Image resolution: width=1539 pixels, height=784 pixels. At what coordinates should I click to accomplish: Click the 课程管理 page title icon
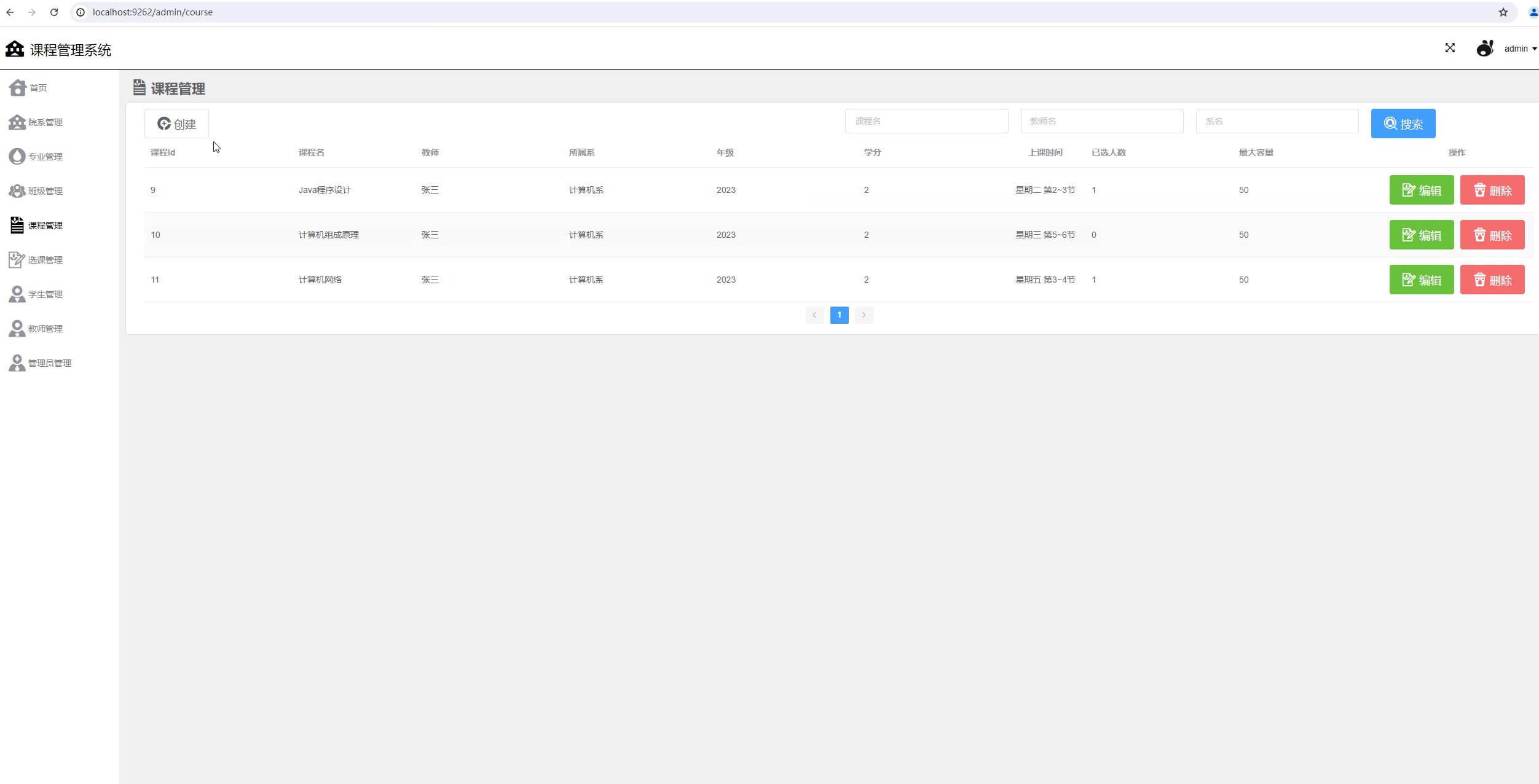tap(140, 87)
